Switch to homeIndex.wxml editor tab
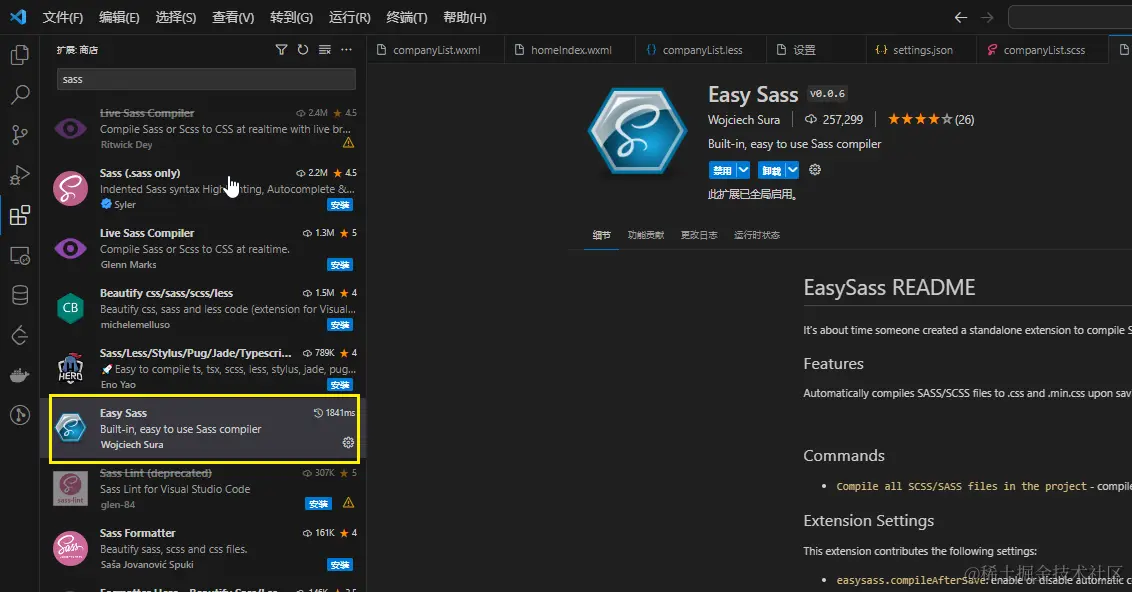 (x=570, y=50)
